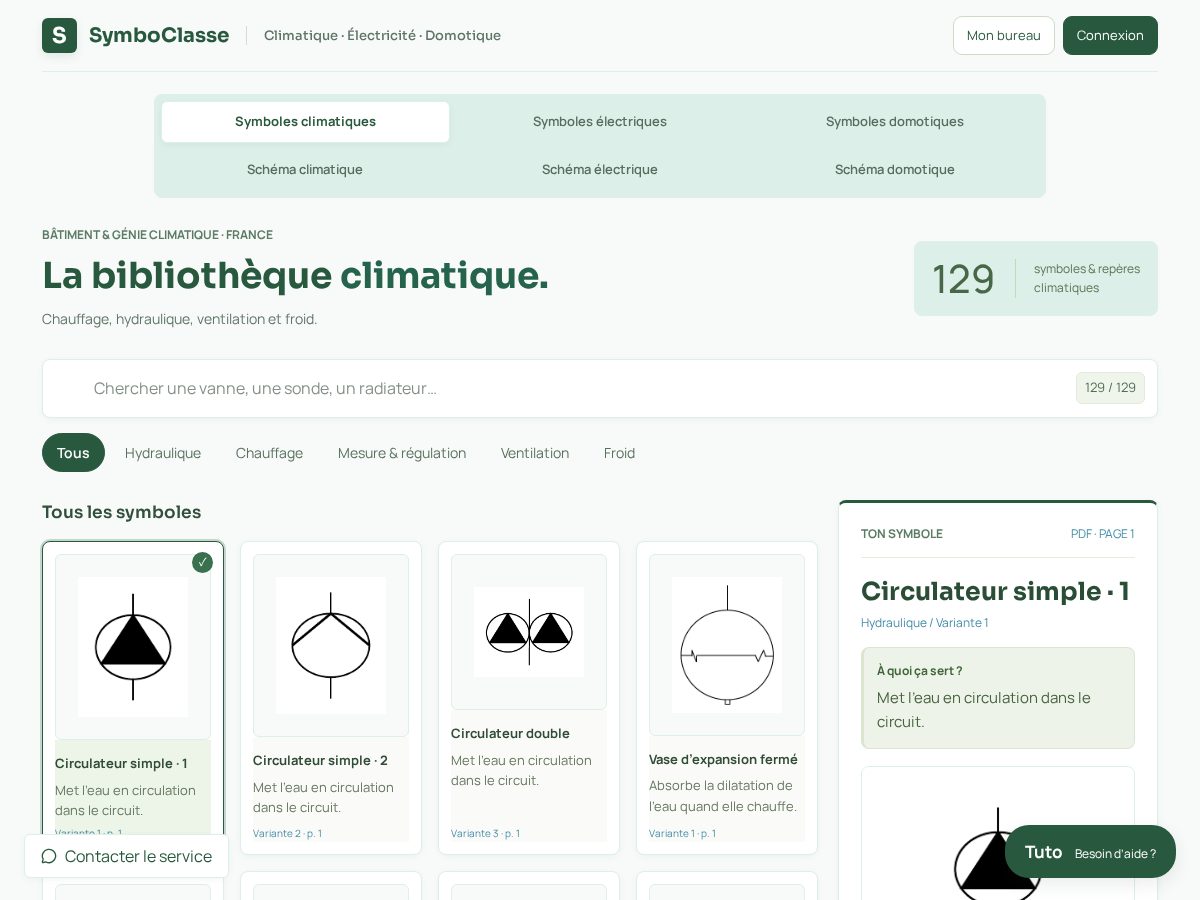Click Climatique · Électricité · Domotique tagline

[382, 35]
